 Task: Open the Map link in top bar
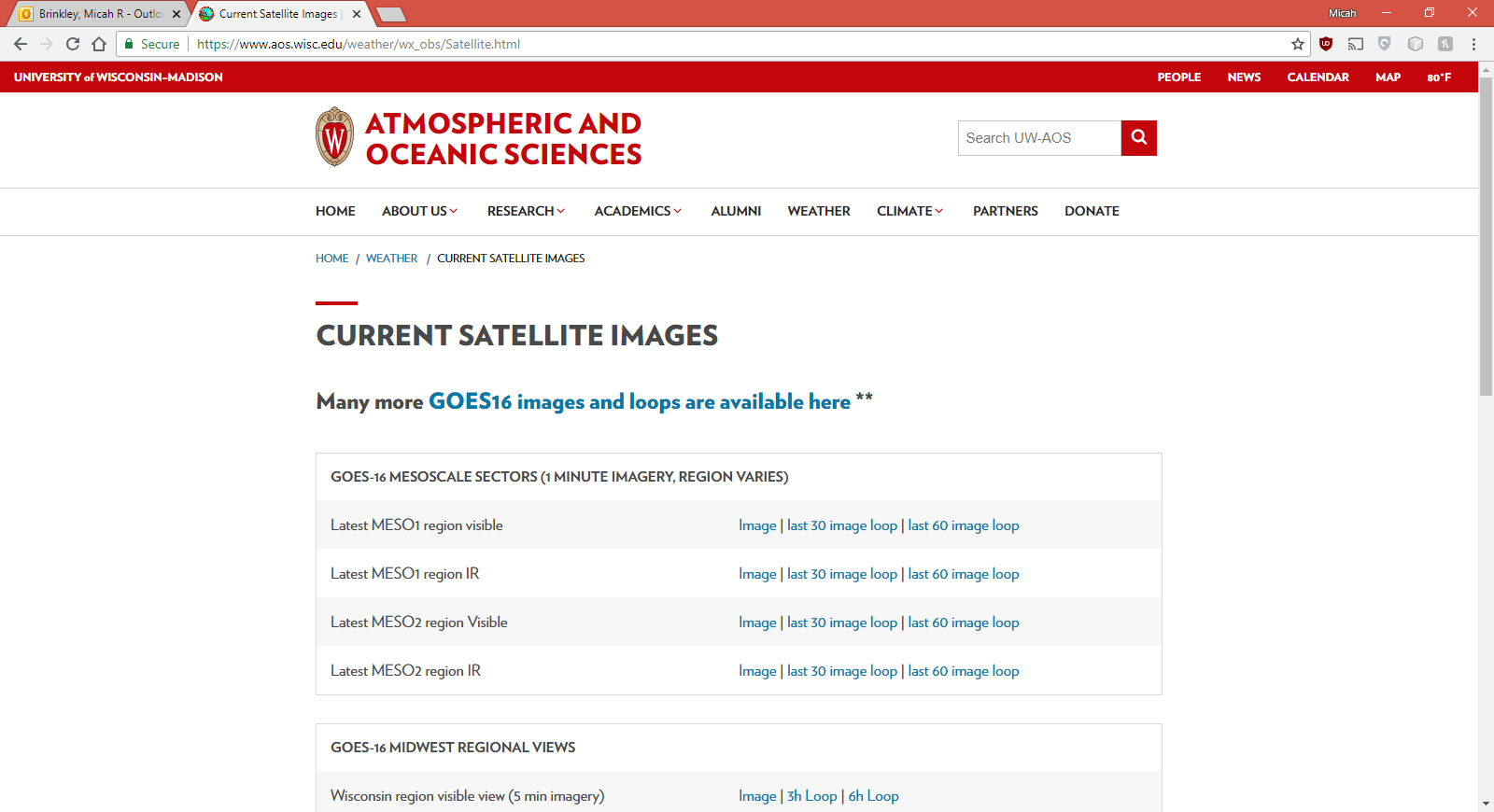(x=1388, y=77)
